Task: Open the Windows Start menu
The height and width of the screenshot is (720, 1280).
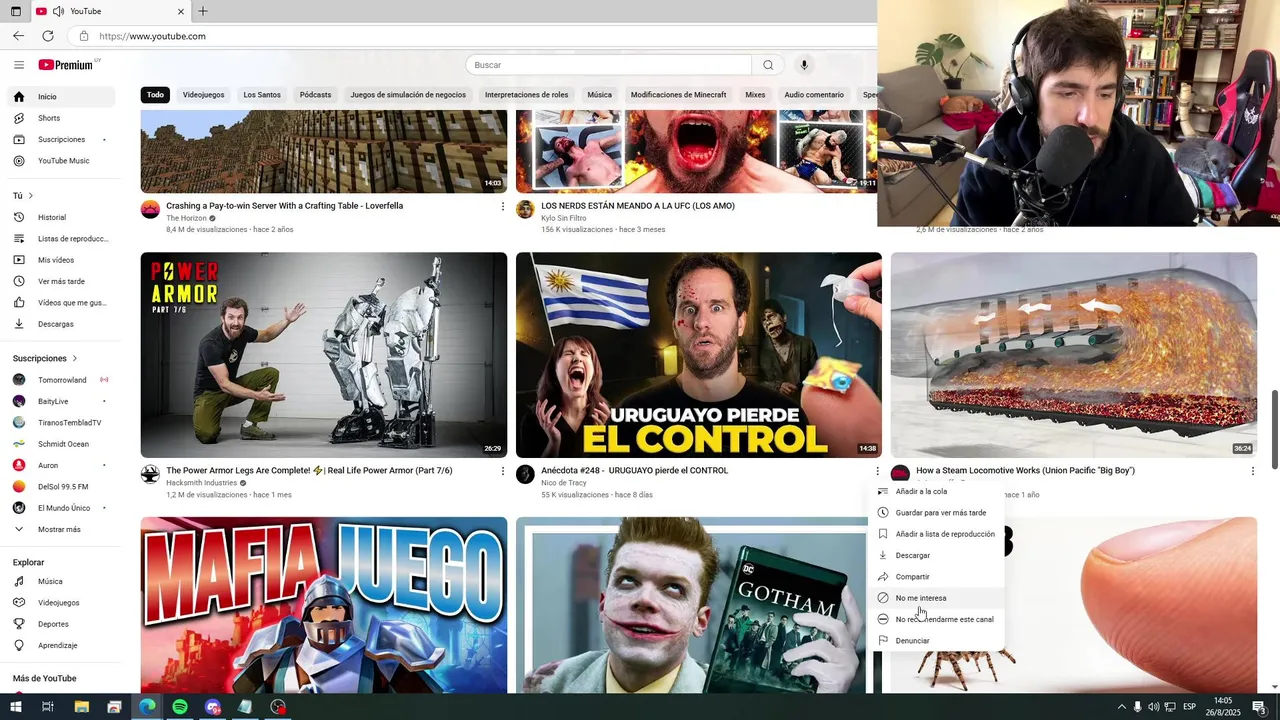Action: pos(16,707)
